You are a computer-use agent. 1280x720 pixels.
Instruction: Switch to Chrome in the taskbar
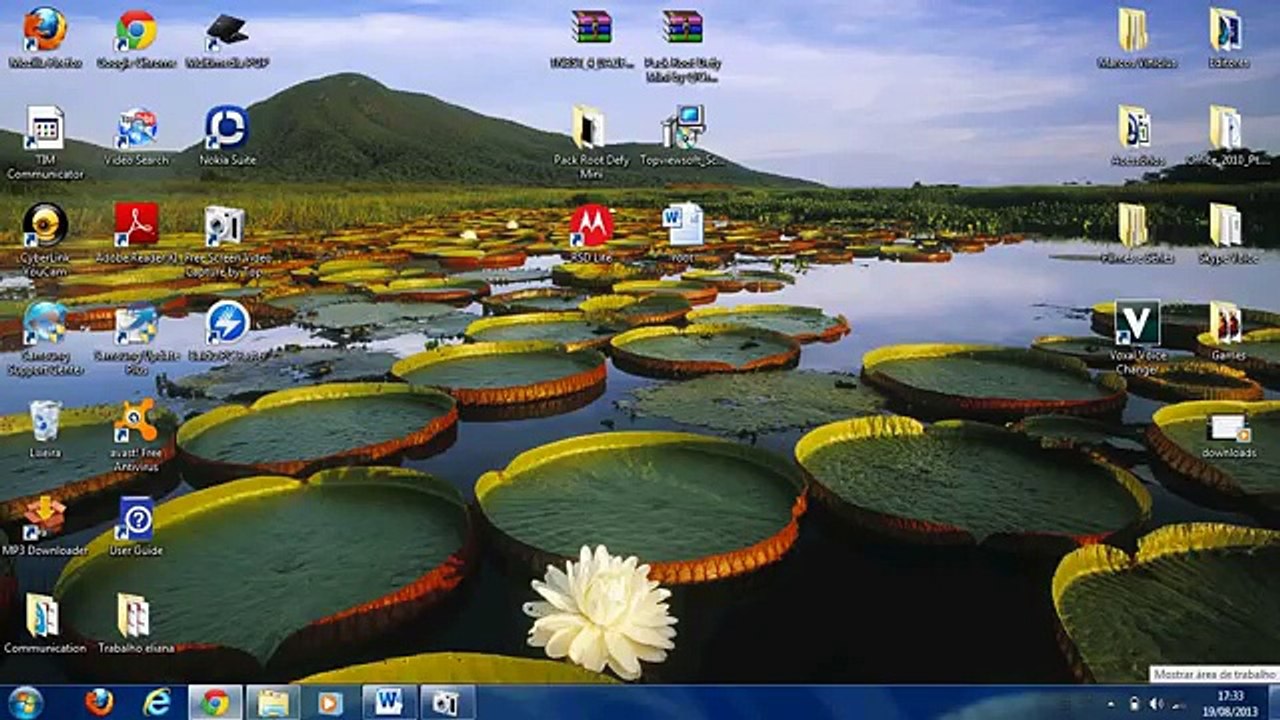click(215, 703)
